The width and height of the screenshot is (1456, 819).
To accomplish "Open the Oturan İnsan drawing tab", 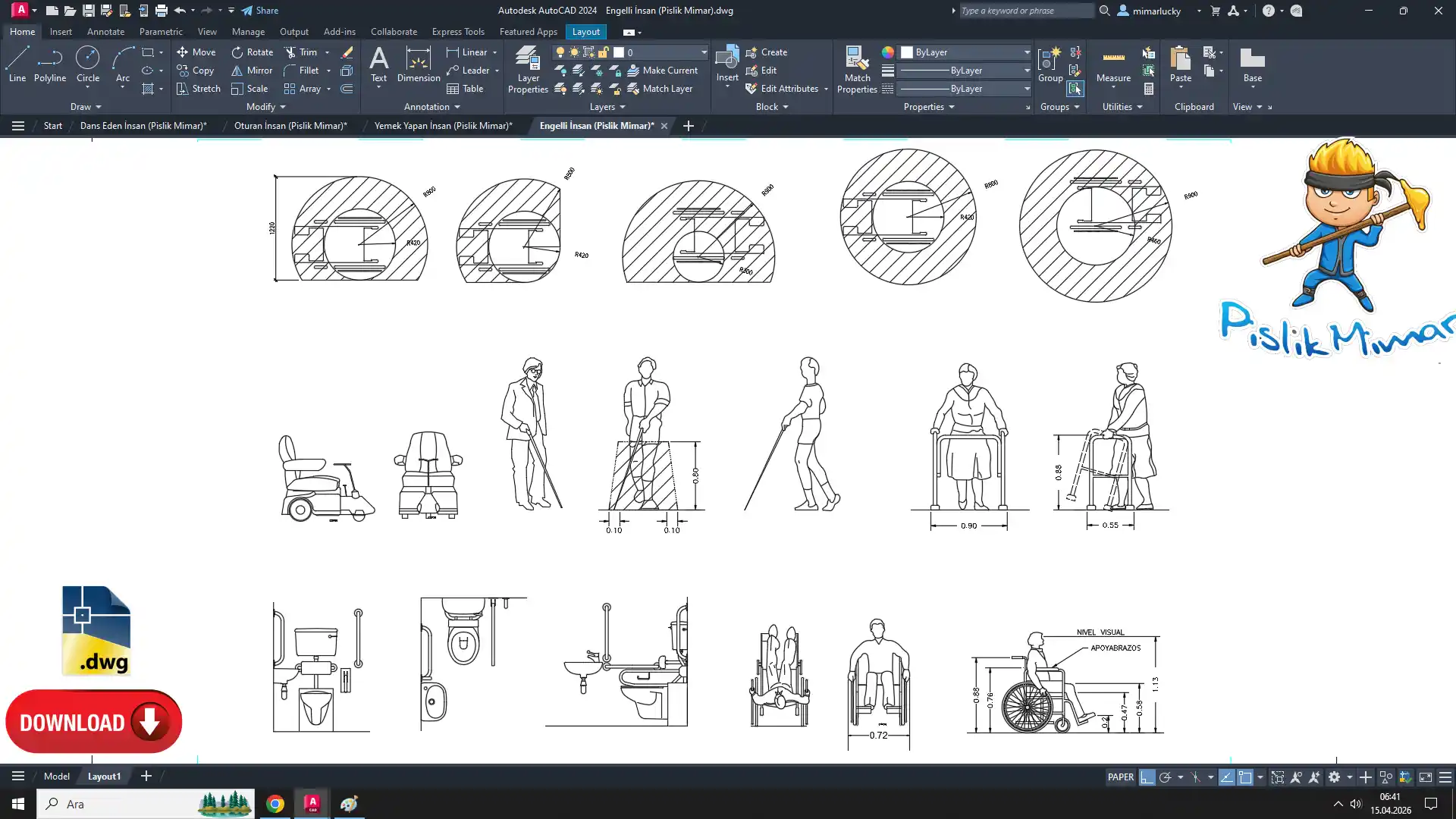I will point(290,126).
